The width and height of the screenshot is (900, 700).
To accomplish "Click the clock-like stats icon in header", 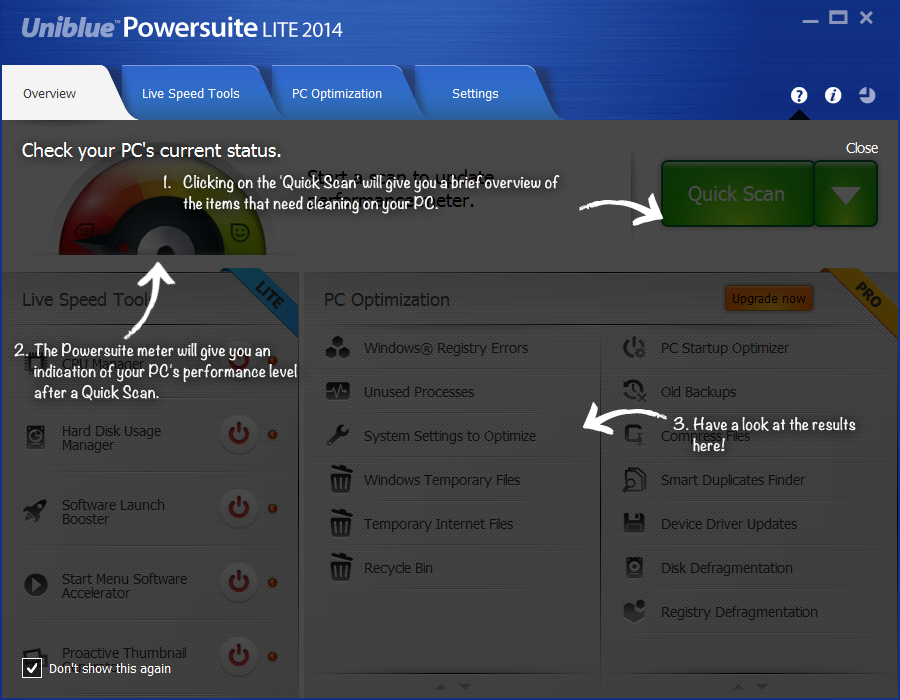I will click(x=867, y=95).
